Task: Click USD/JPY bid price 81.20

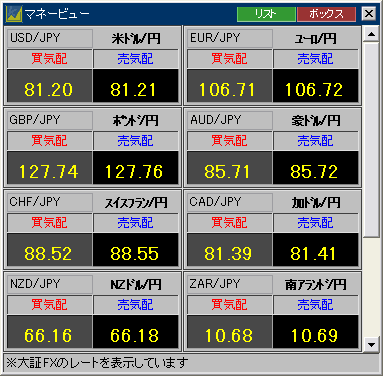Action: click(x=49, y=86)
